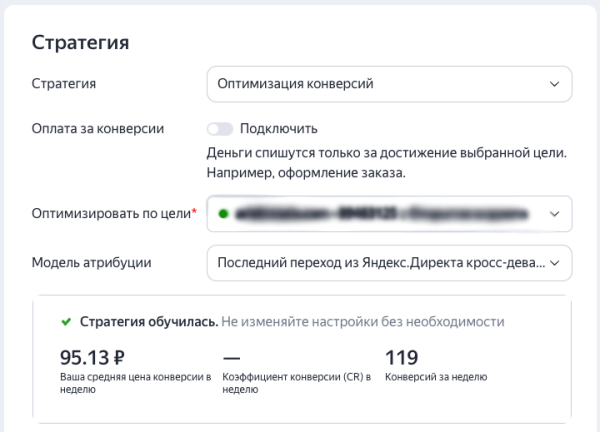Toggle the 'Оплата за конверсии' switch
The height and width of the screenshot is (432, 600).
[220, 129]
